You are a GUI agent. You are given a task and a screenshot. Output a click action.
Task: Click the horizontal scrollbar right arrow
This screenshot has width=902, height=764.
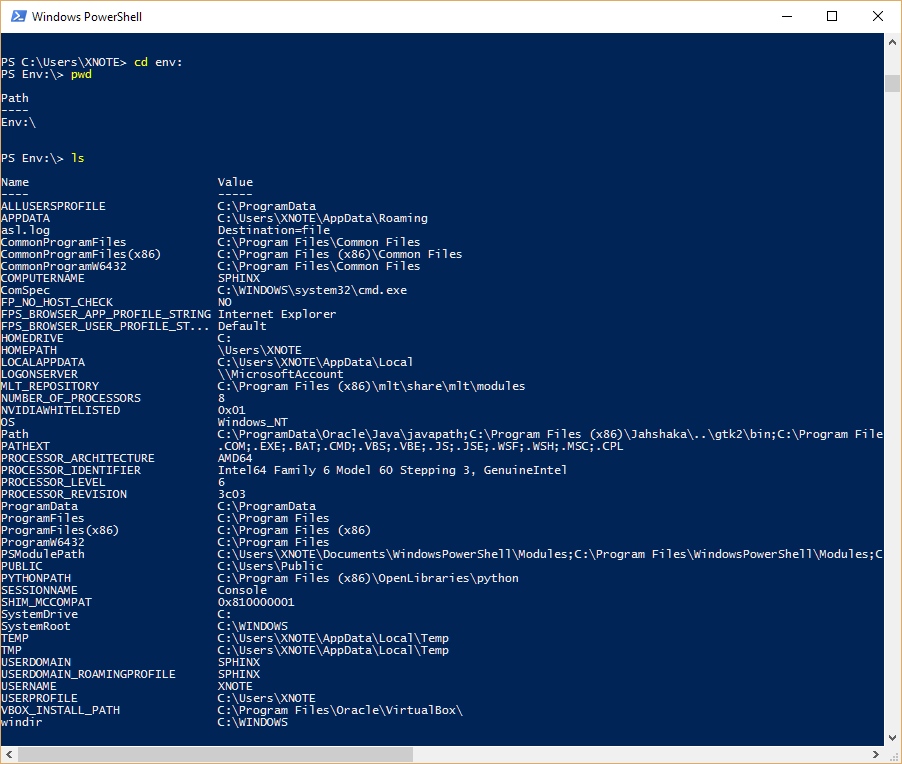click(x=876, y=754)
